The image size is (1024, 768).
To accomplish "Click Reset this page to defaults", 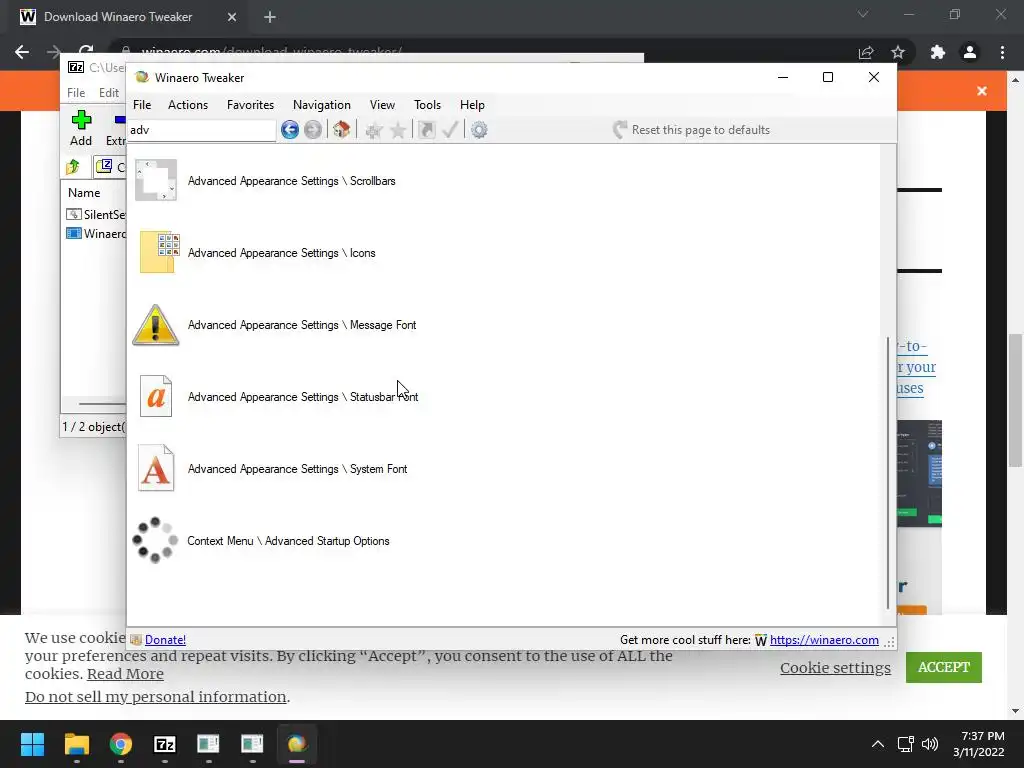I will [692, 130].
